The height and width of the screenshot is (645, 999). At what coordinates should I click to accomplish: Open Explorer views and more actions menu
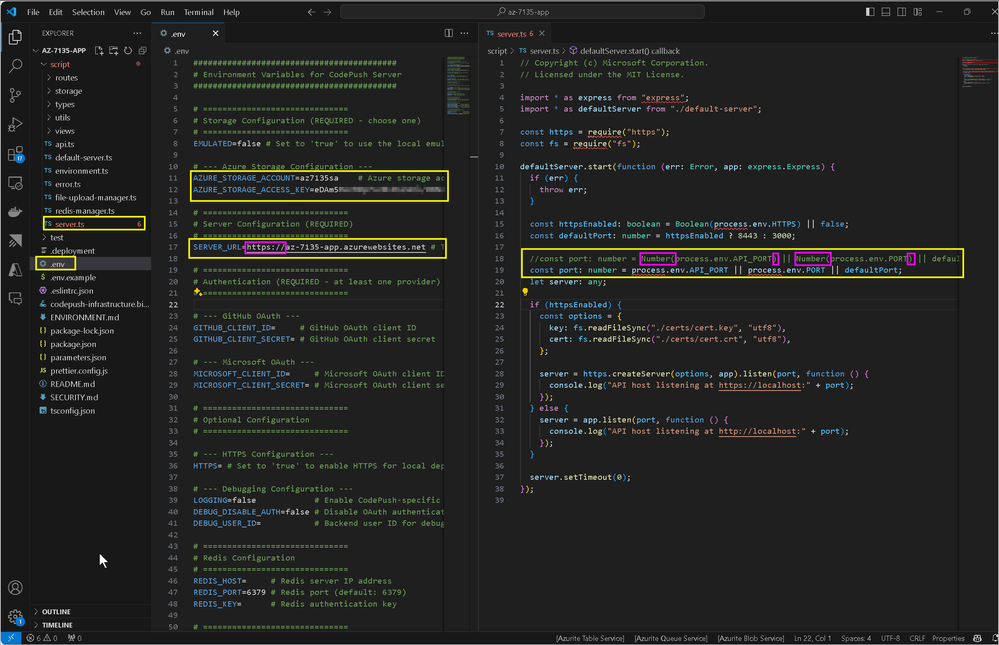tap(137, 33)
